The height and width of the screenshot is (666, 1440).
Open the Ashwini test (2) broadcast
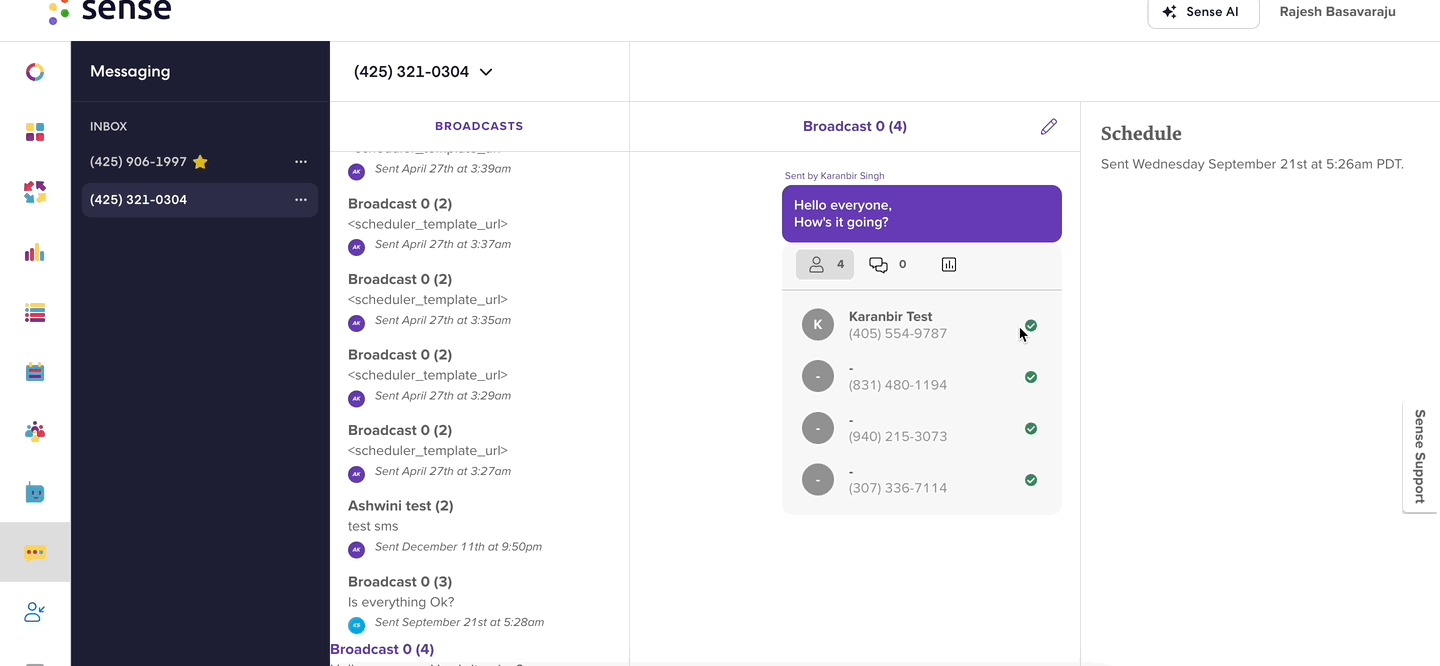pos(479,527)
